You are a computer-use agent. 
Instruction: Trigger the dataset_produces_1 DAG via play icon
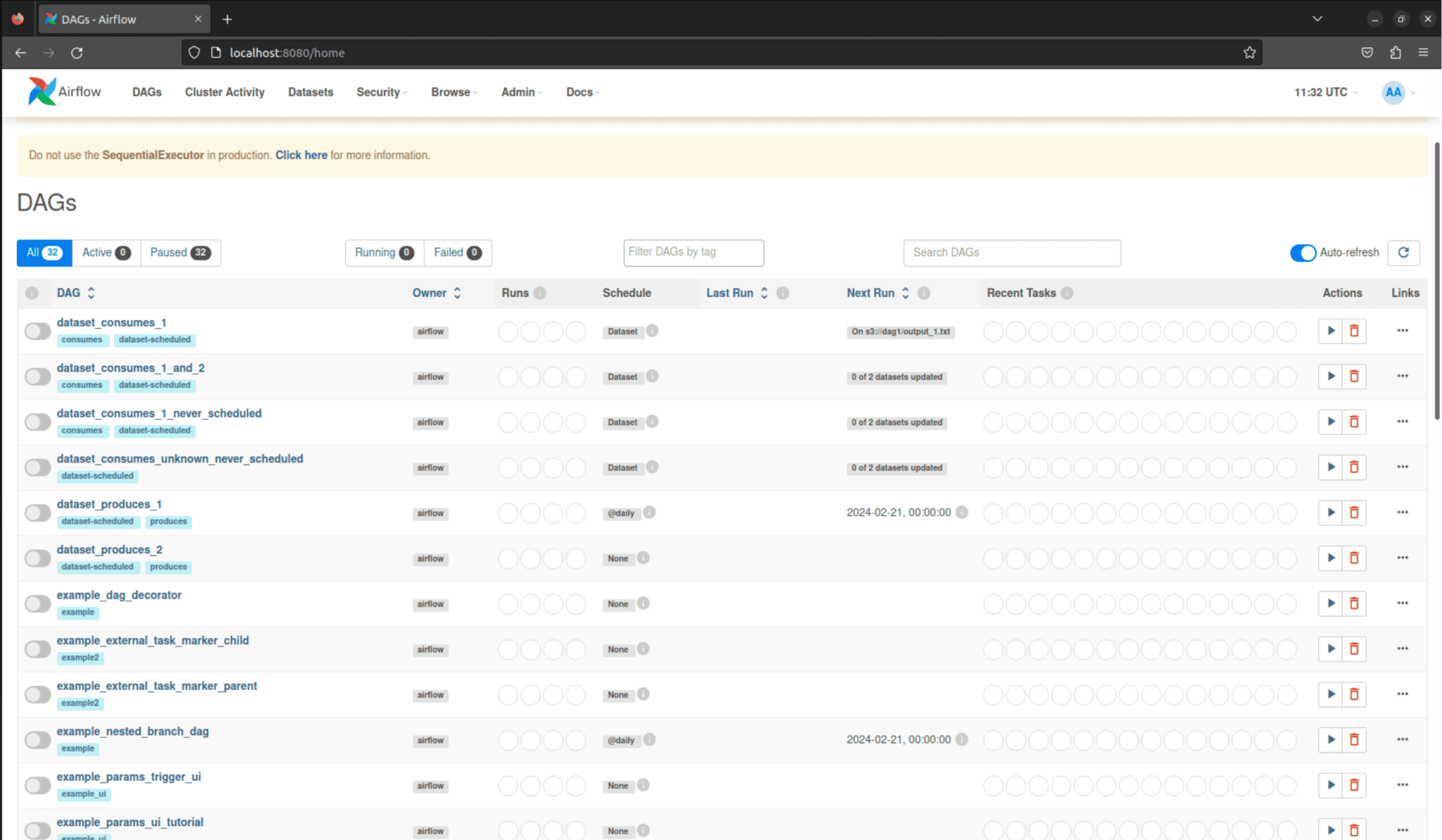[1330, 513]
